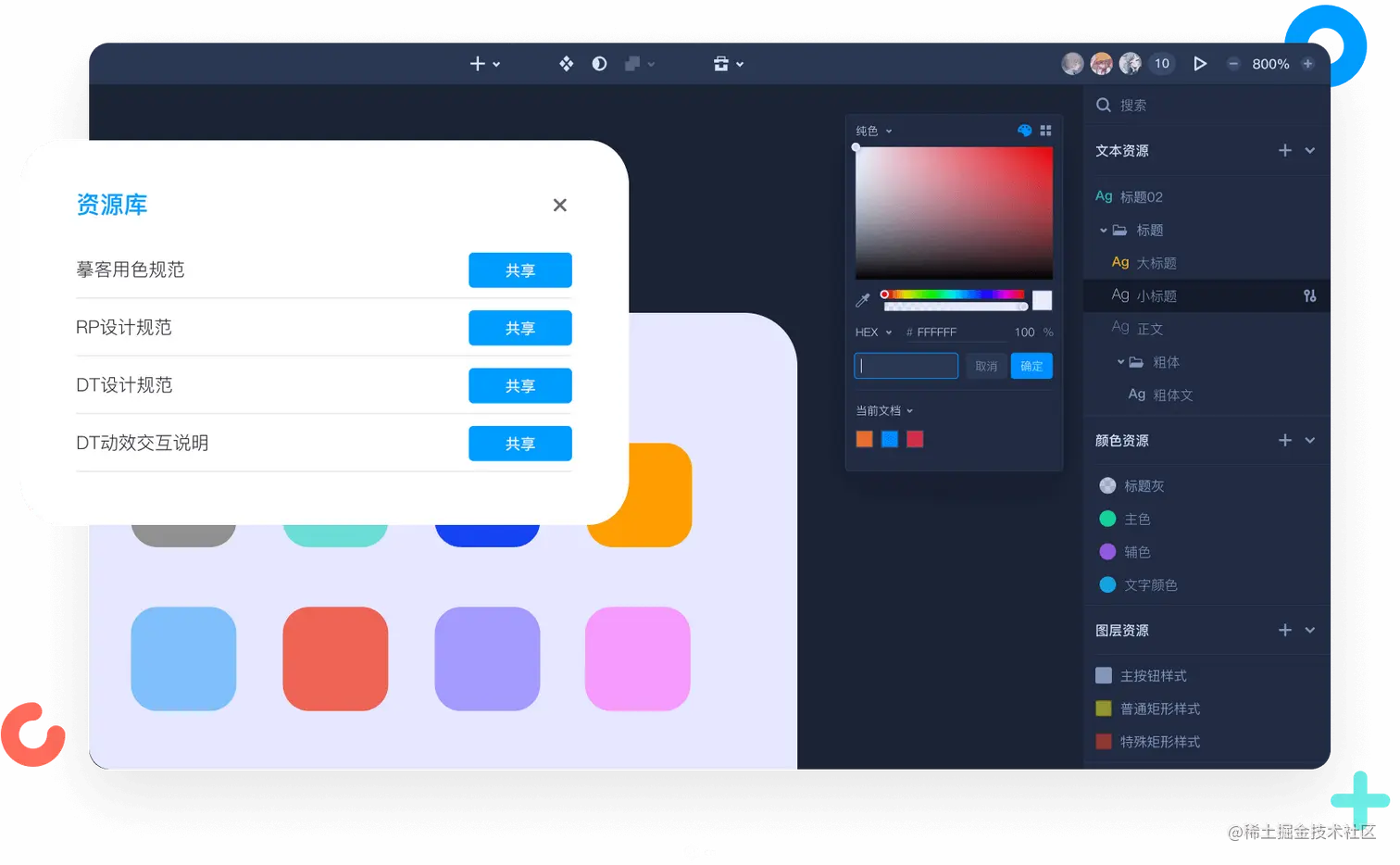
Task: Click the 确定 confirm button
Action: click(x=1031, y=366)
